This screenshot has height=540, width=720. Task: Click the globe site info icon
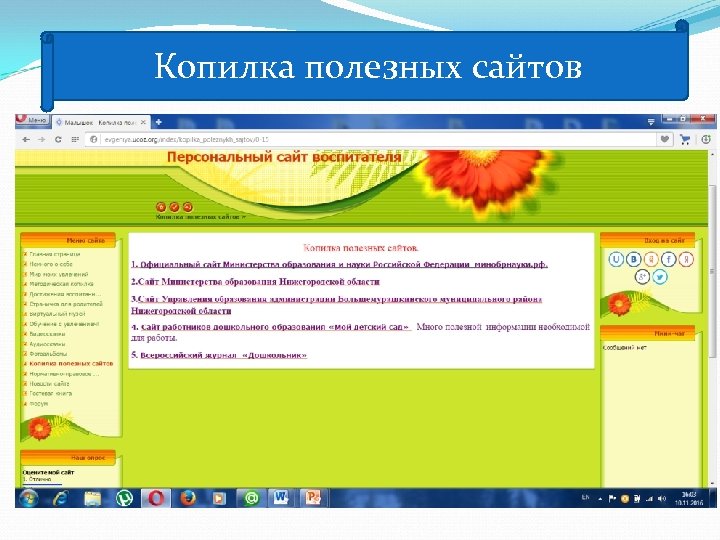pyautogui.click(x=93, y=140)
